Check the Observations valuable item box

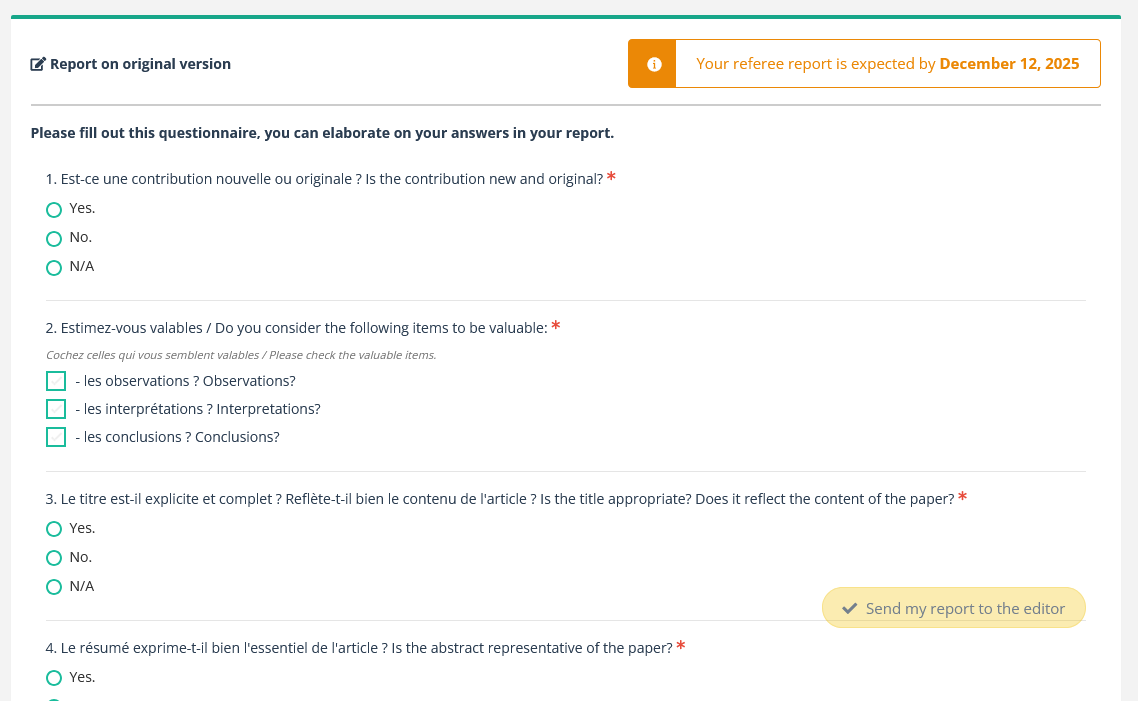(56, 381)
